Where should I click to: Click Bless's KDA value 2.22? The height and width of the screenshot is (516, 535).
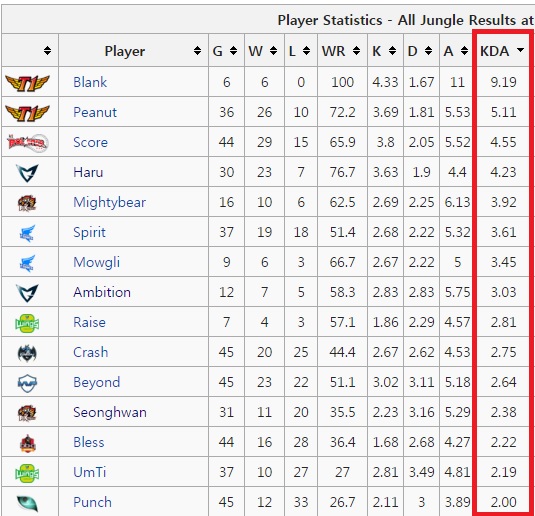(503, 443)
